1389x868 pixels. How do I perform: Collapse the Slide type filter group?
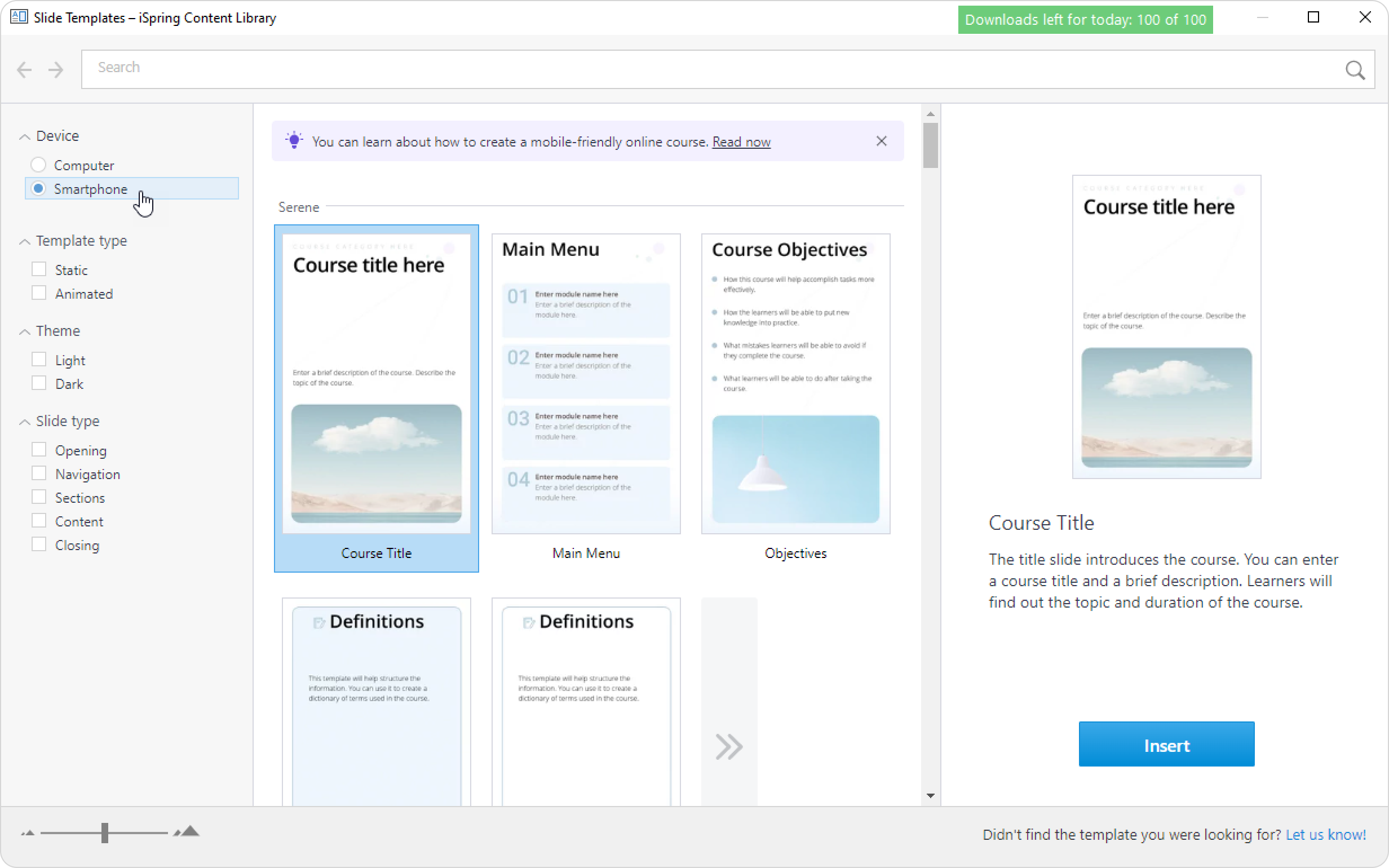click(25, 422)
